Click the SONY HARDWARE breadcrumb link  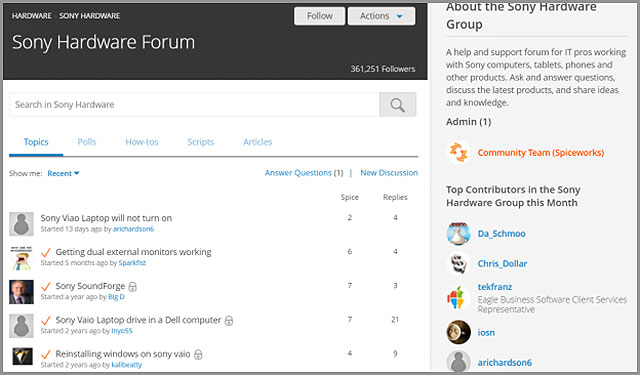(89, 16)
